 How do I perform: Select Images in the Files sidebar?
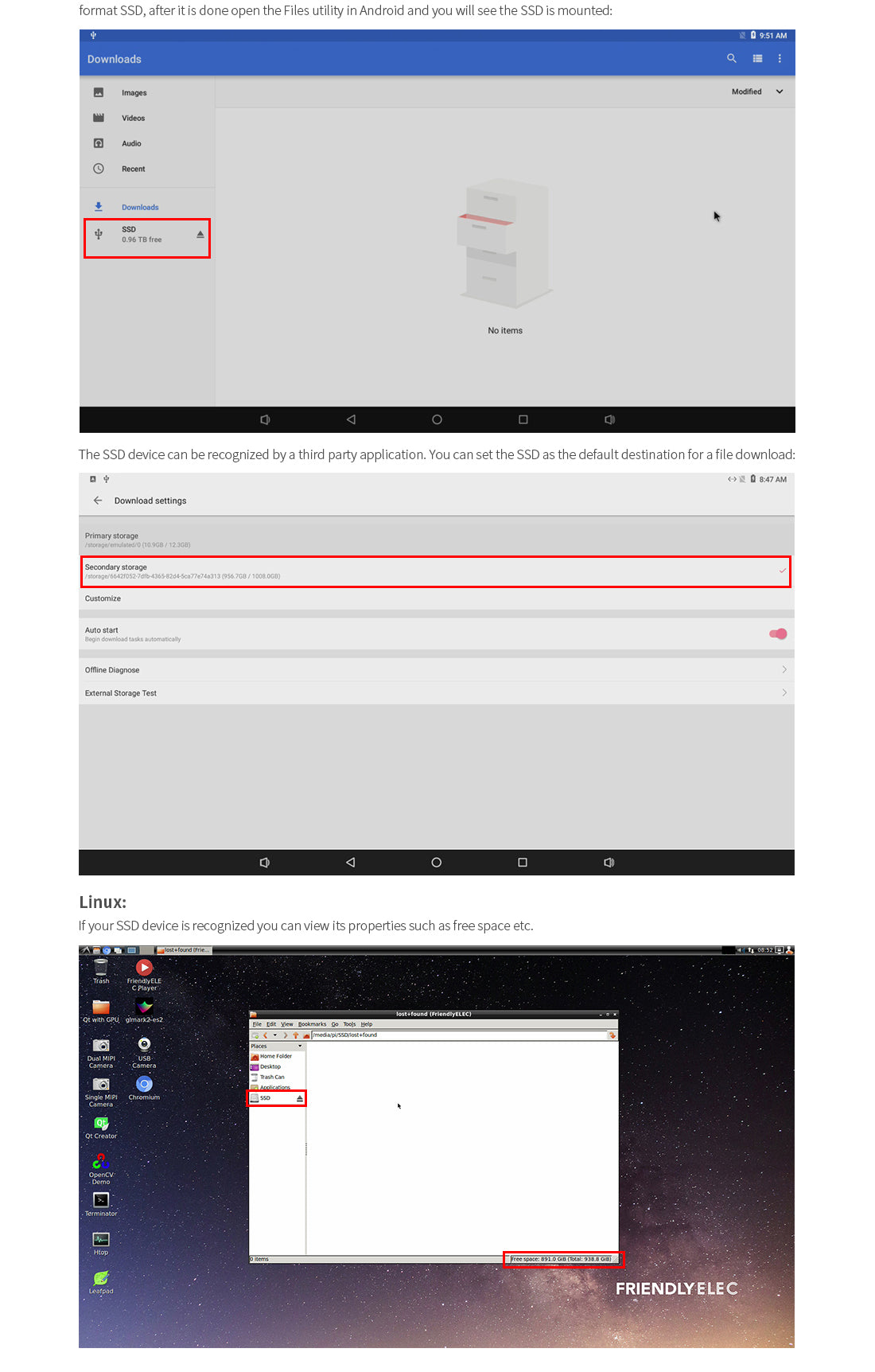click(x=134, y=93)
